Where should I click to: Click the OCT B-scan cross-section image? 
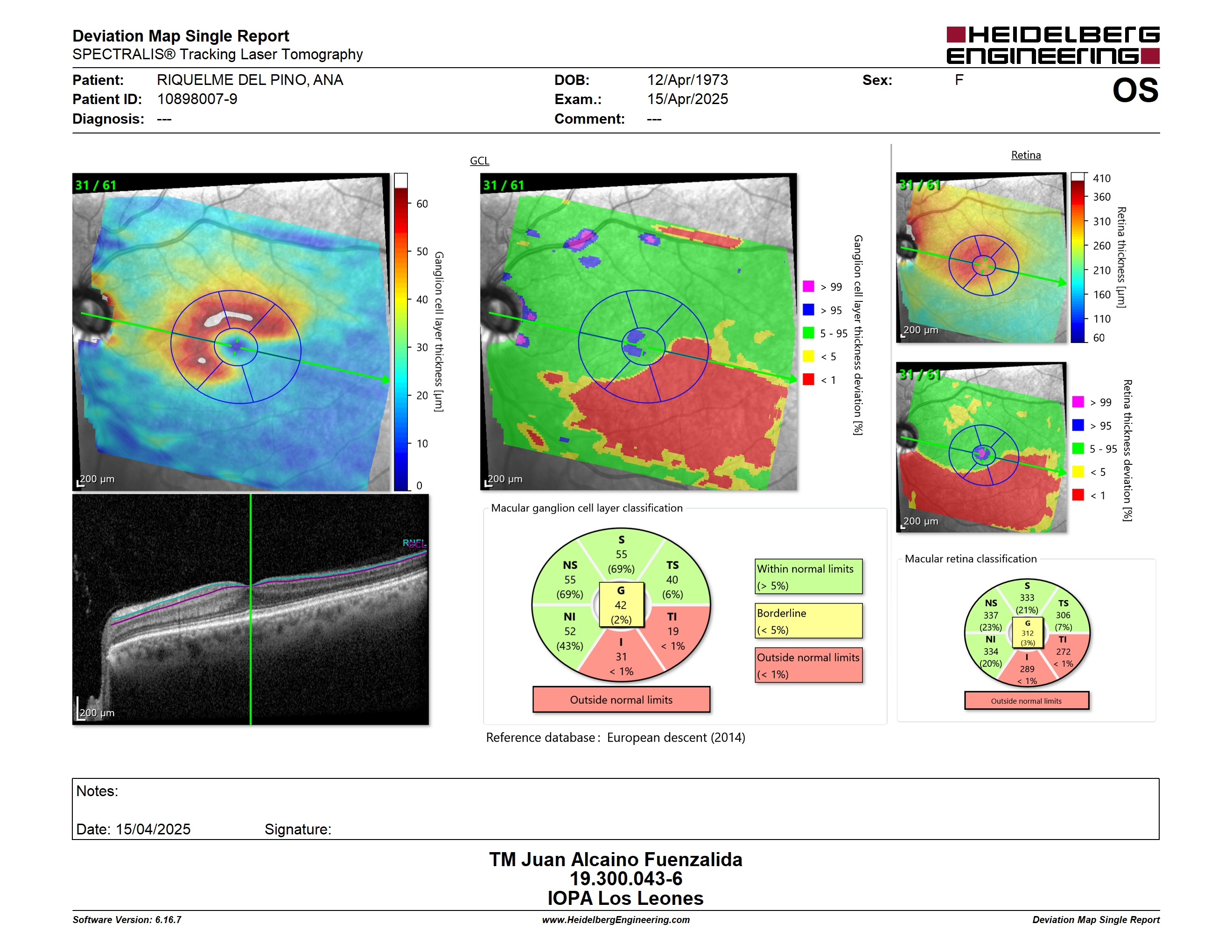point(251,609)
